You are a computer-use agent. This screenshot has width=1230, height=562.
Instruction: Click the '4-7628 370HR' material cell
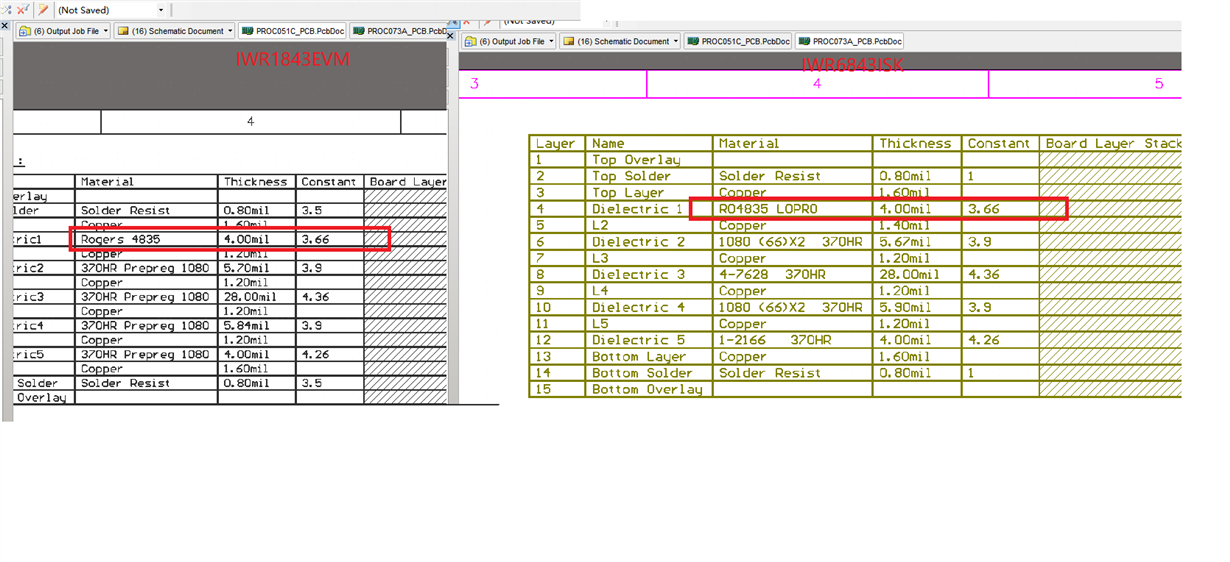coord(793,274)
